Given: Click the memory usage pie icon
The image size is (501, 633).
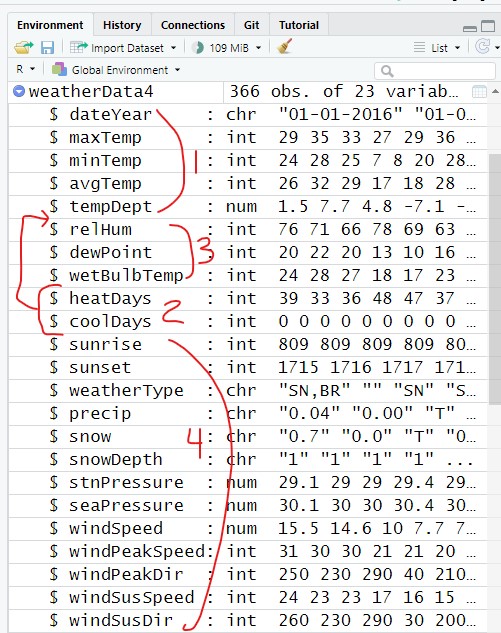Looking at the screenshot, I should (x=197, y=48).
